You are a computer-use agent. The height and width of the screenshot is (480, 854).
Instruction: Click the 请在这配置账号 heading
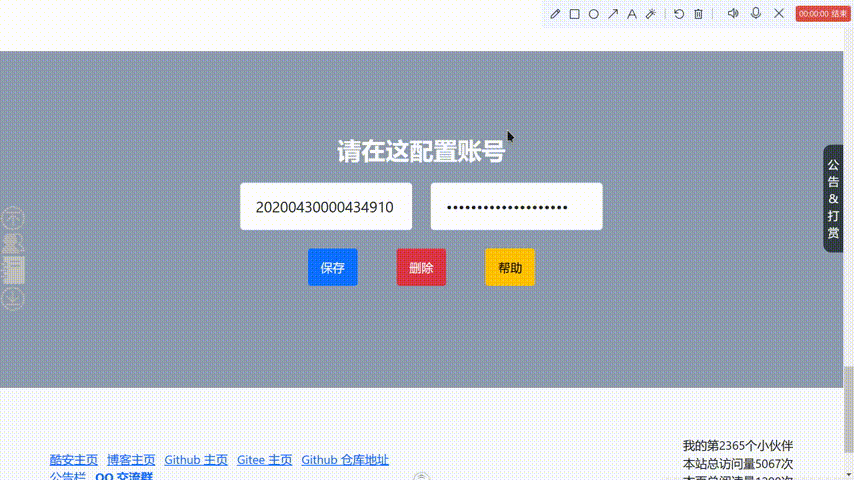[421, 151]
